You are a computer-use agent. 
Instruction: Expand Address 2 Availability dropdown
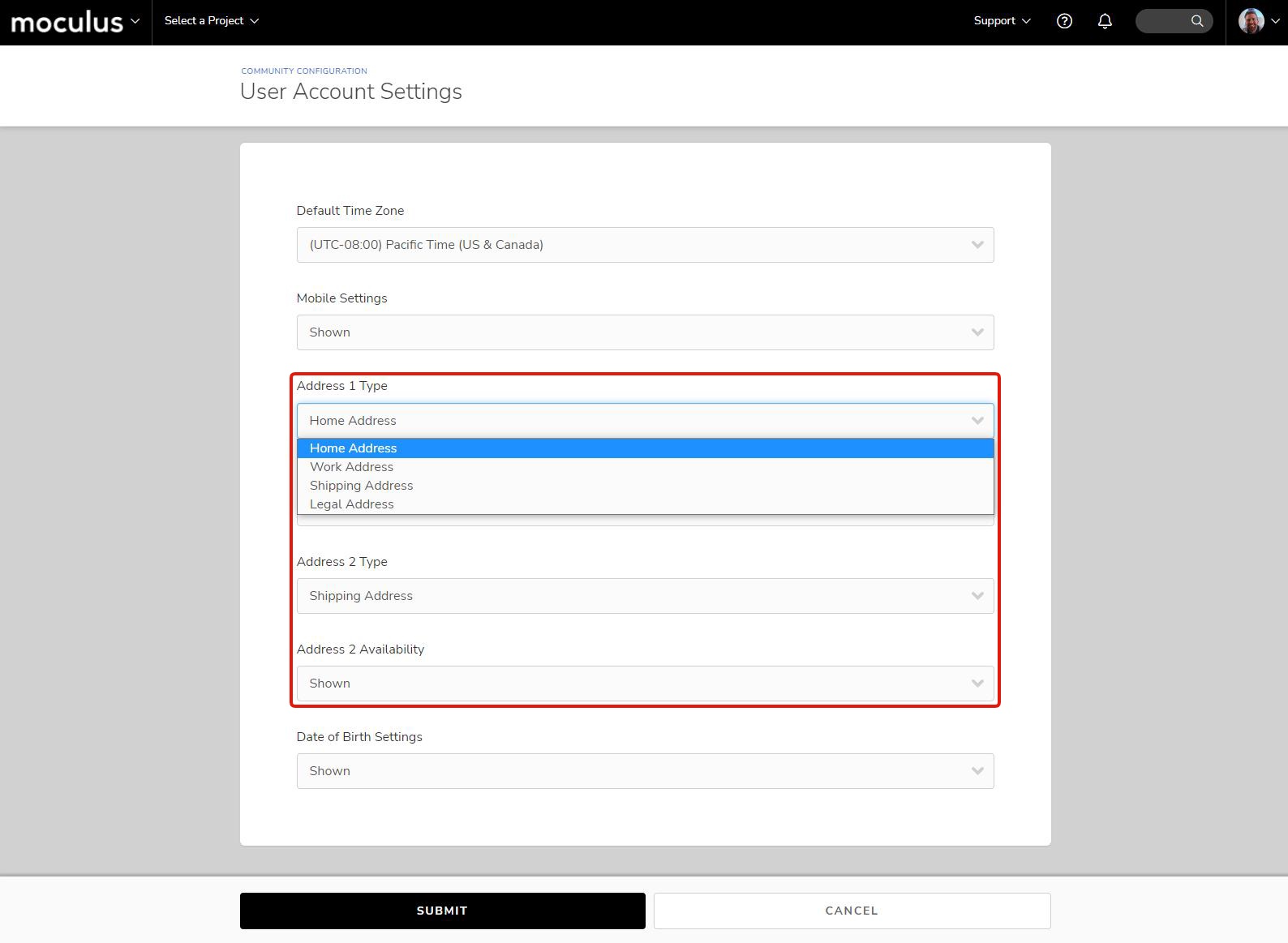click(x=645, y=684)
